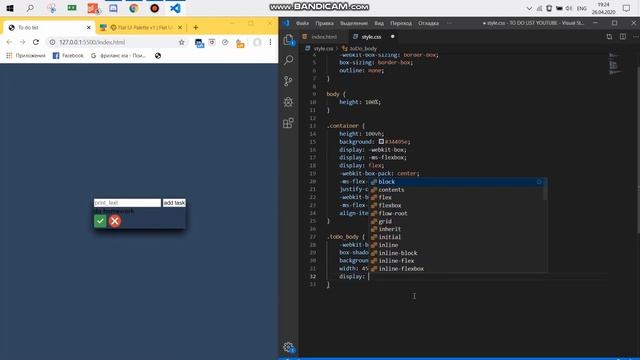Screen dimensions: 640x360
Task: Click the Chrome address bar URL
Action: [x=92, y=42]
